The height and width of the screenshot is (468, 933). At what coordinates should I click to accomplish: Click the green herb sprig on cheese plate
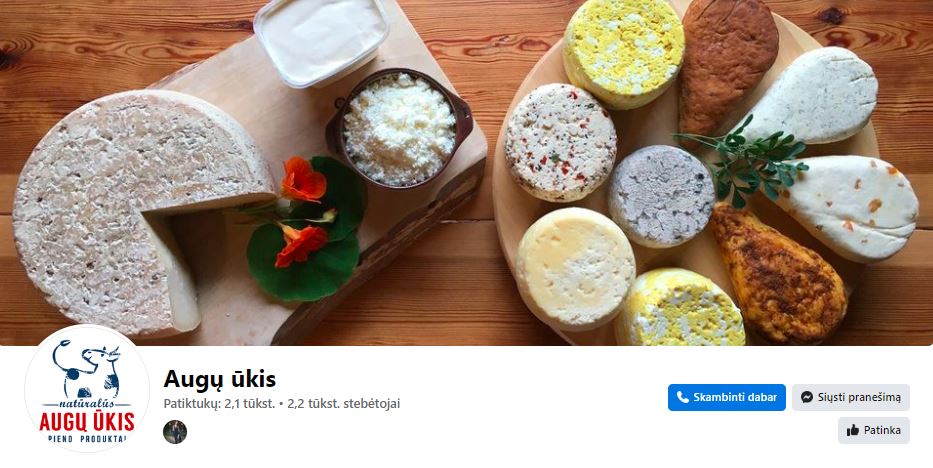click(x=743, y=162)
